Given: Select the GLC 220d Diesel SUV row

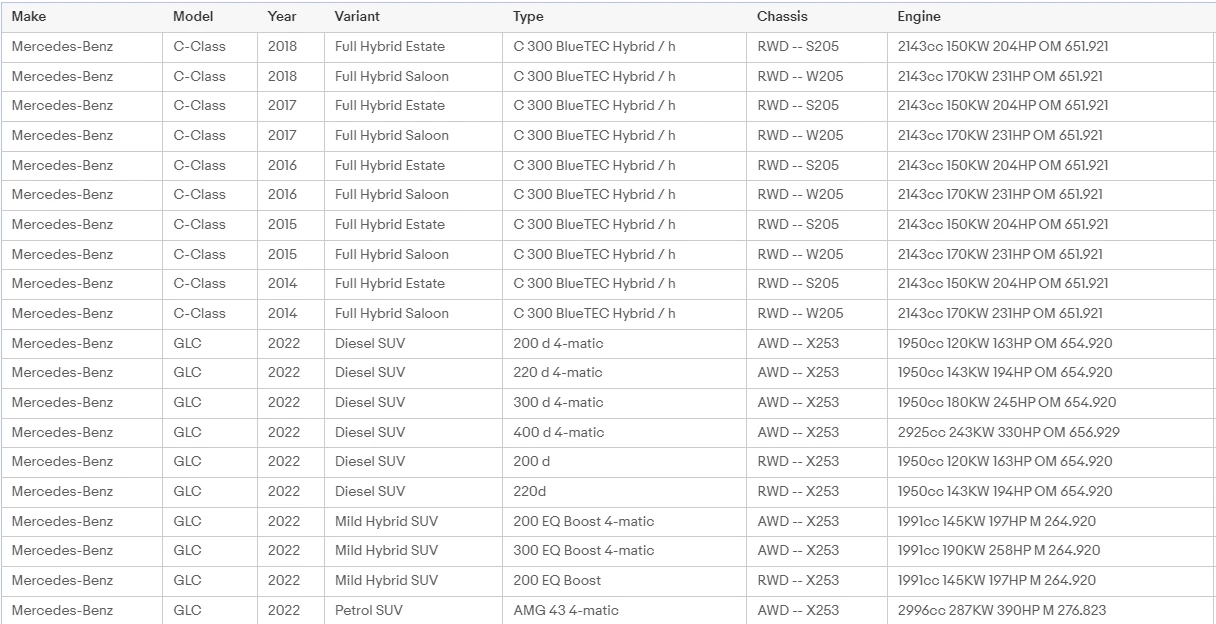Looking at the screenshot, I should [400, 491].
